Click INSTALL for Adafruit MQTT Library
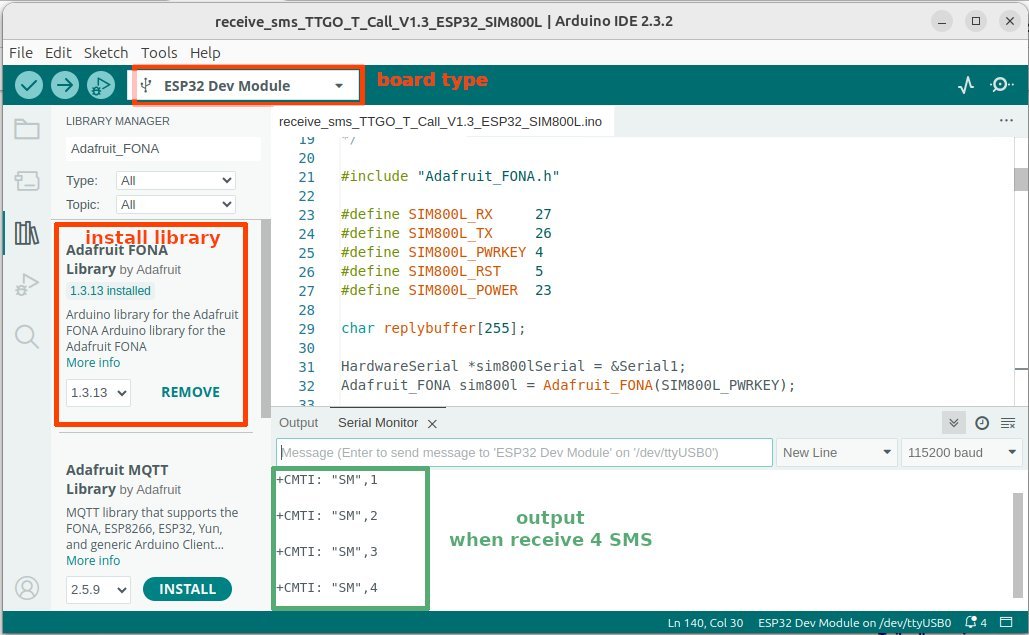The width and height of the screenshot is (1029, 635). [187, 589]
